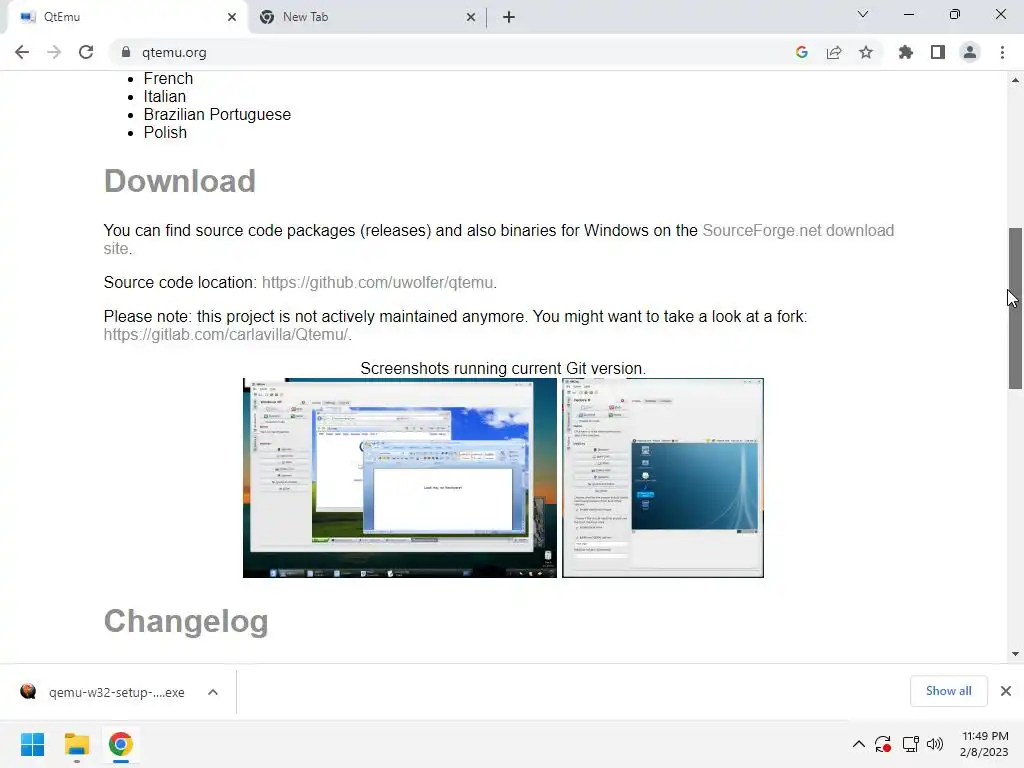Open the Windows XP guest screenshot thumbnail

[400, 478]
